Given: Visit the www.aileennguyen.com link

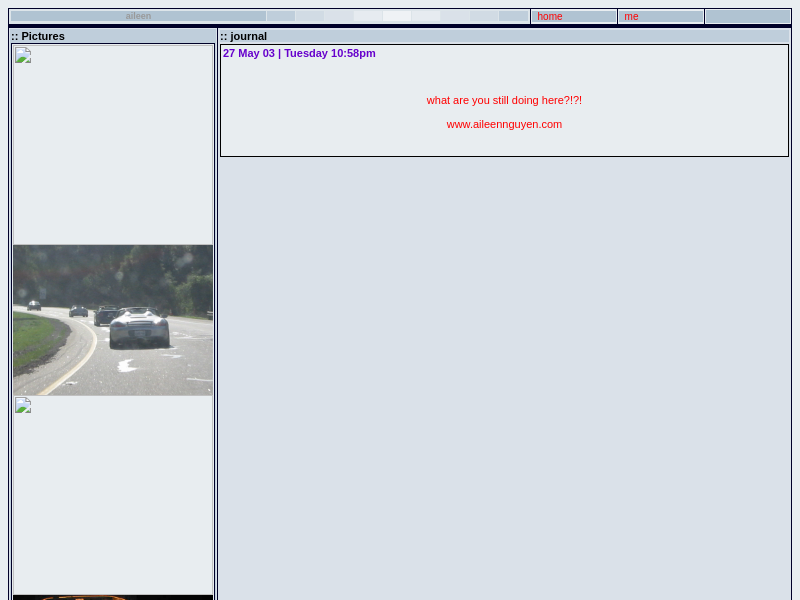Looking at the screenshot, I should 504,124.
